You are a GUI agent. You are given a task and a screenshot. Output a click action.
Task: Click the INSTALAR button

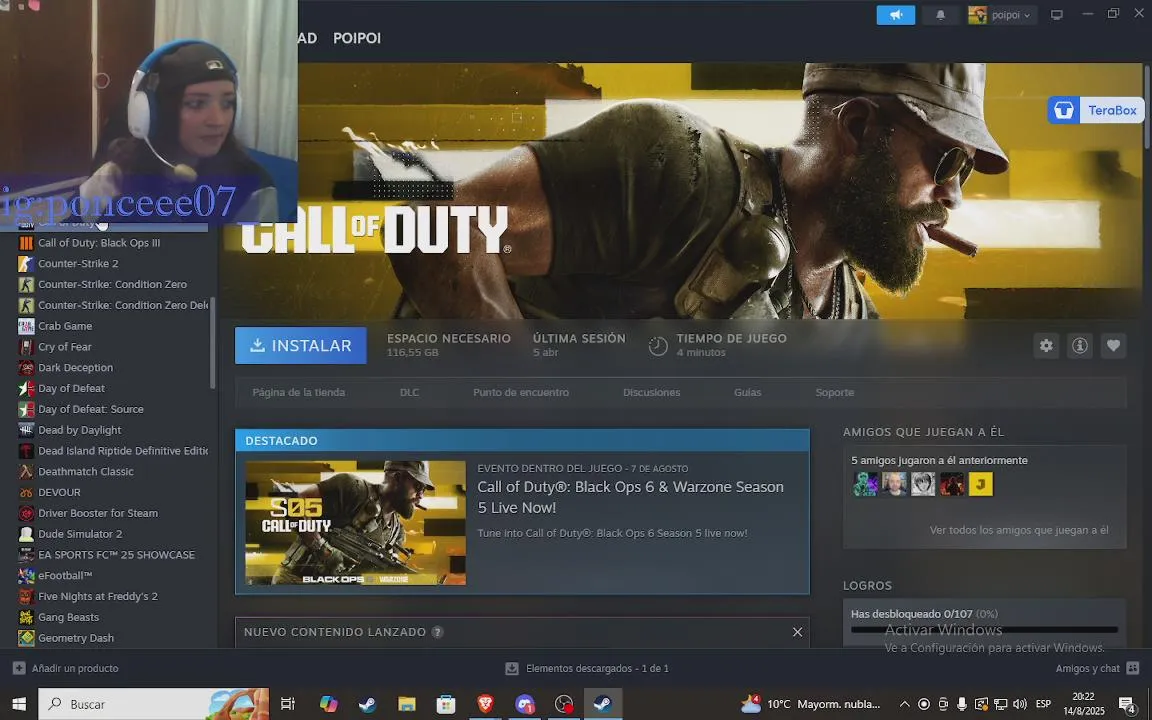pyautogui.click(x=300, y=345)
